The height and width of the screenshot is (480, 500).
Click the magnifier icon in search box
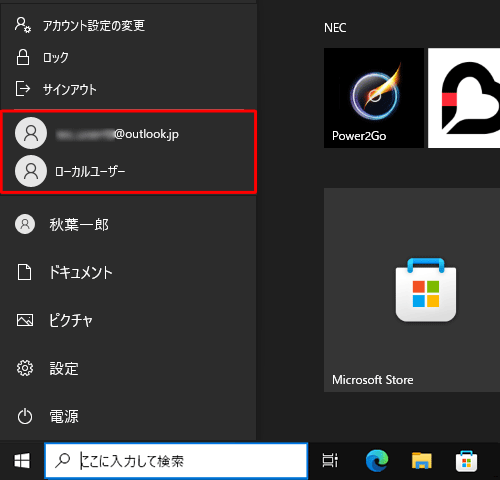62,461
